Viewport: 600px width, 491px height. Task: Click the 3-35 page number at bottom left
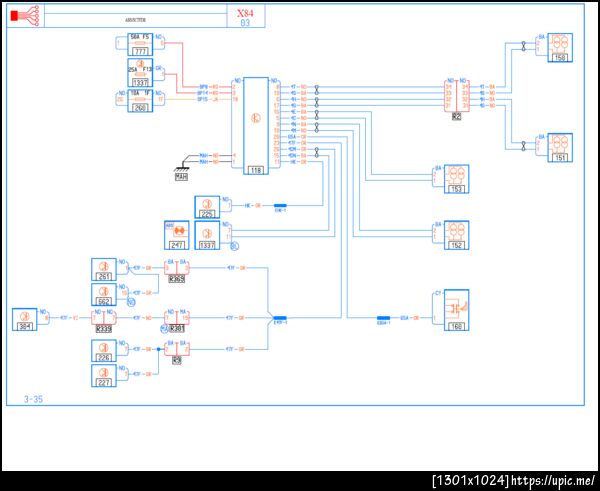pyautogui.click(x=33, y=399)
